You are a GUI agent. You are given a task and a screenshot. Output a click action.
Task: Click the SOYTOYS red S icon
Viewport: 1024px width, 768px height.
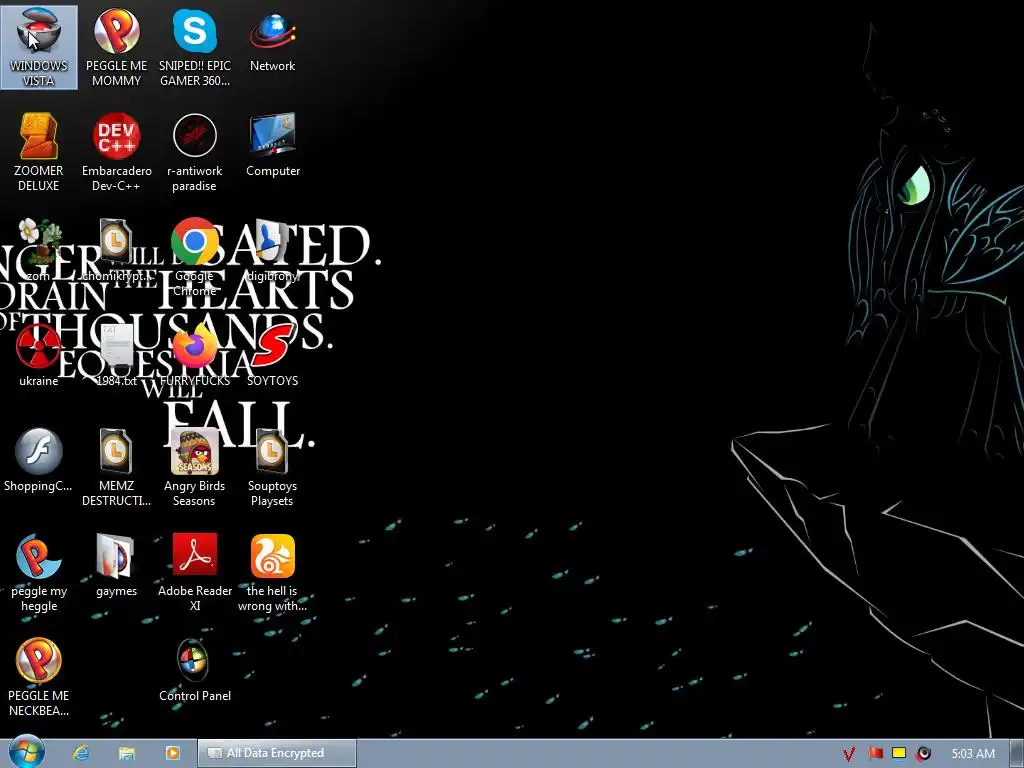(x=272, y=355)
